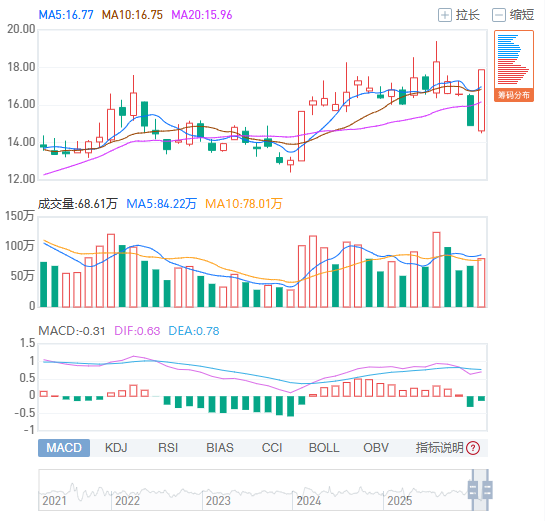Click the MA5:84.22万 volume legend
Screen dimensions: 545x521
tap(161, 204)
